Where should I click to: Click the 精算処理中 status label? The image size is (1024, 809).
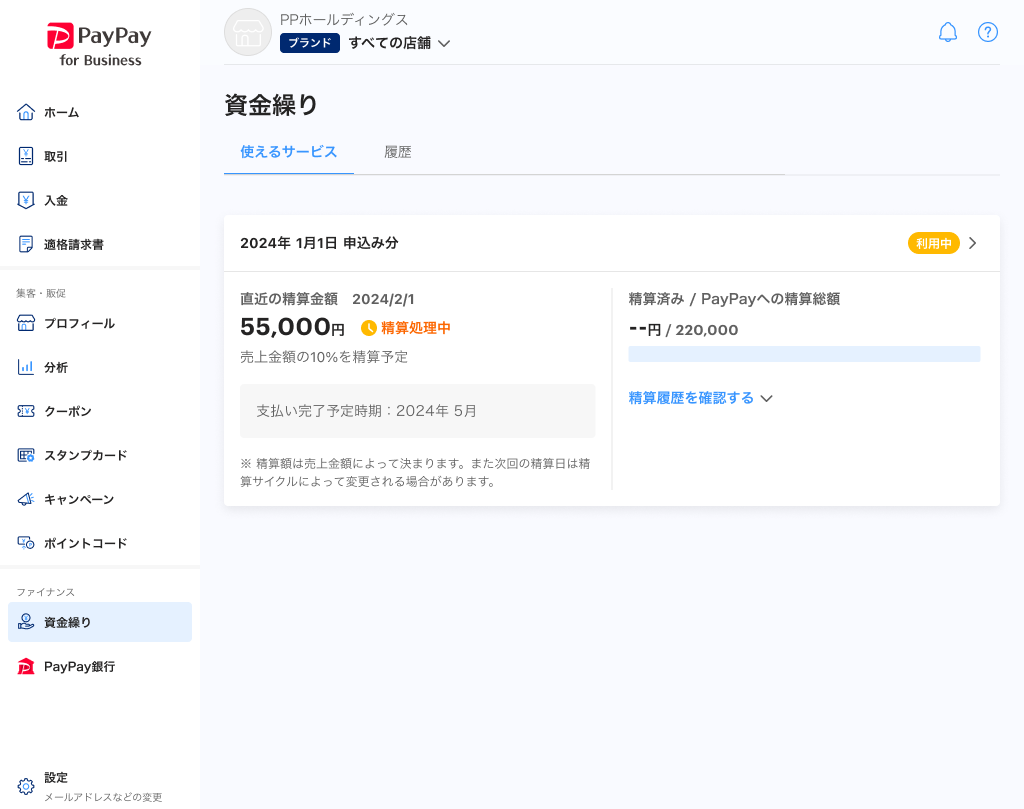415,328
